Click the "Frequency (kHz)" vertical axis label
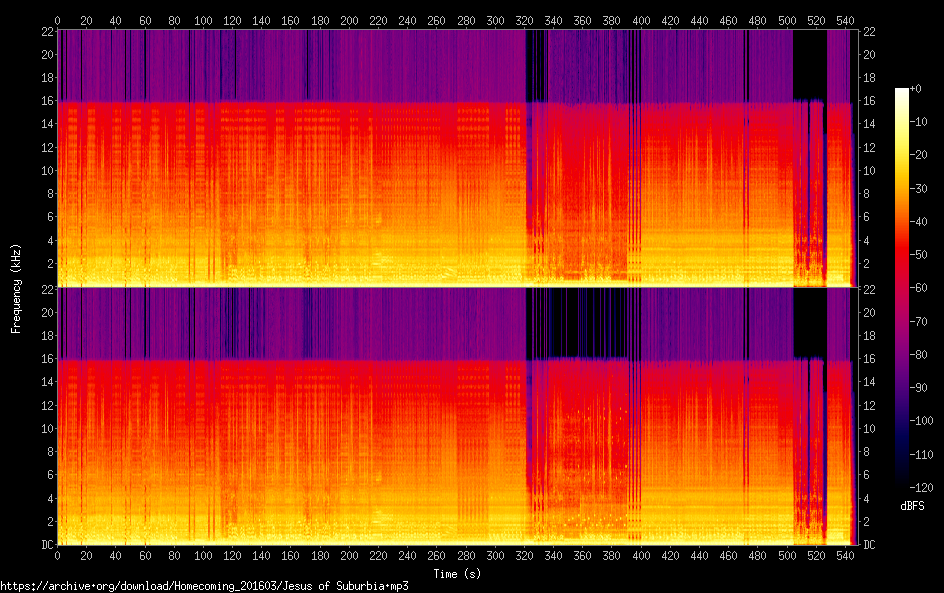Viewport: 944px width, 593px height. (x=15, y=287)
